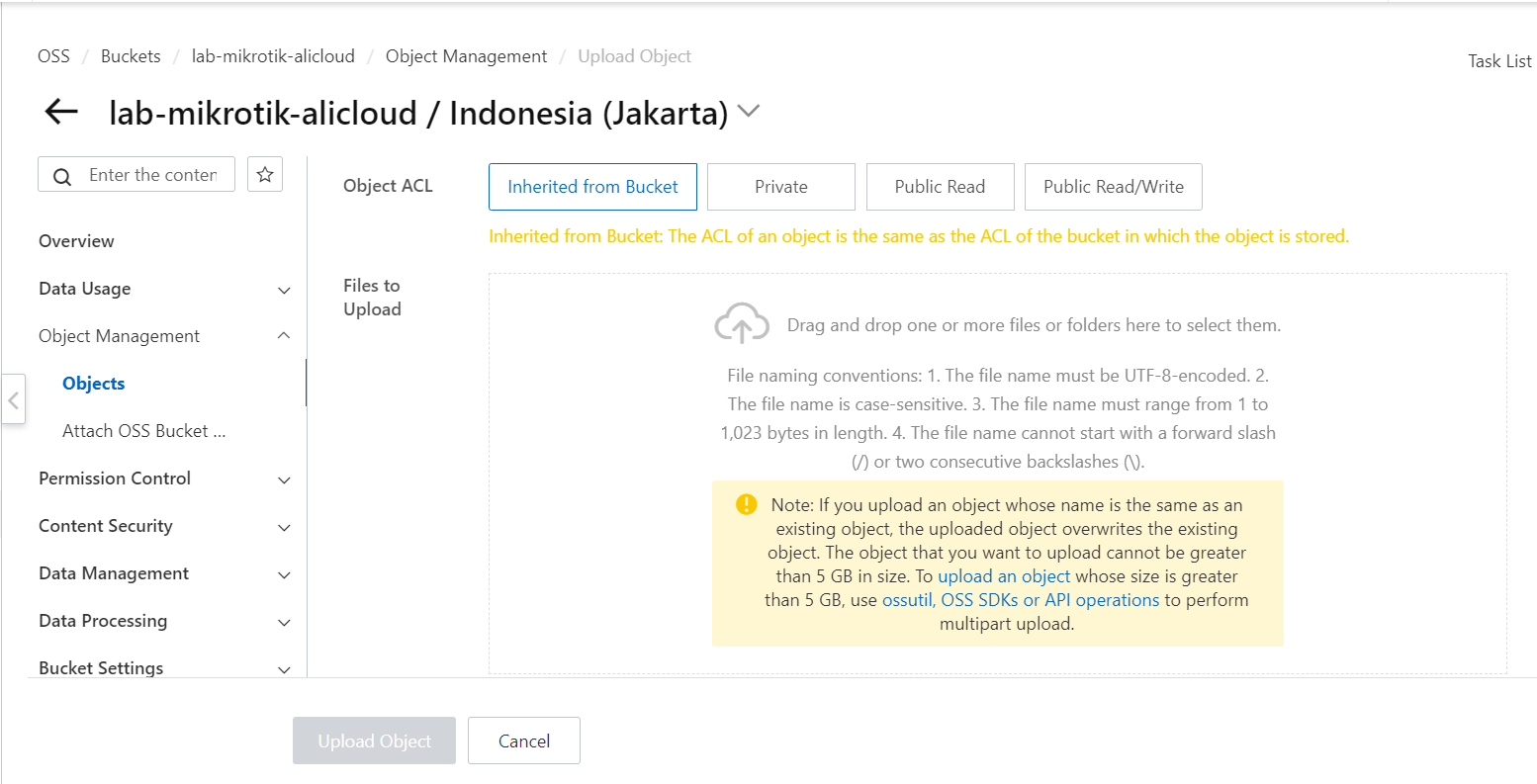1537x784 pixels.
Task: Click the 'Object ACL' label
Action: [x=388, y=186]
